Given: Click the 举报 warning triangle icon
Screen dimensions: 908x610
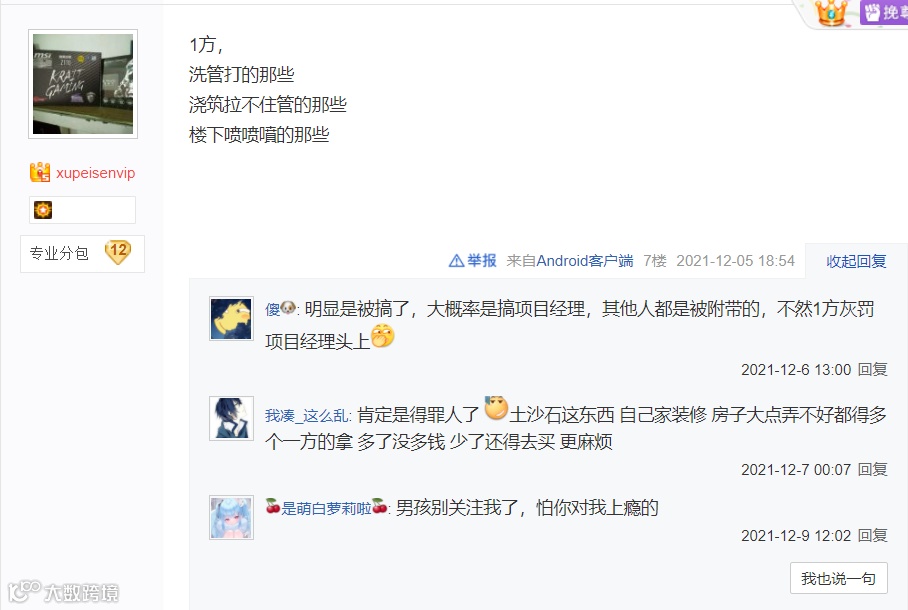Looking at the screenshot, I should point(456,261).
